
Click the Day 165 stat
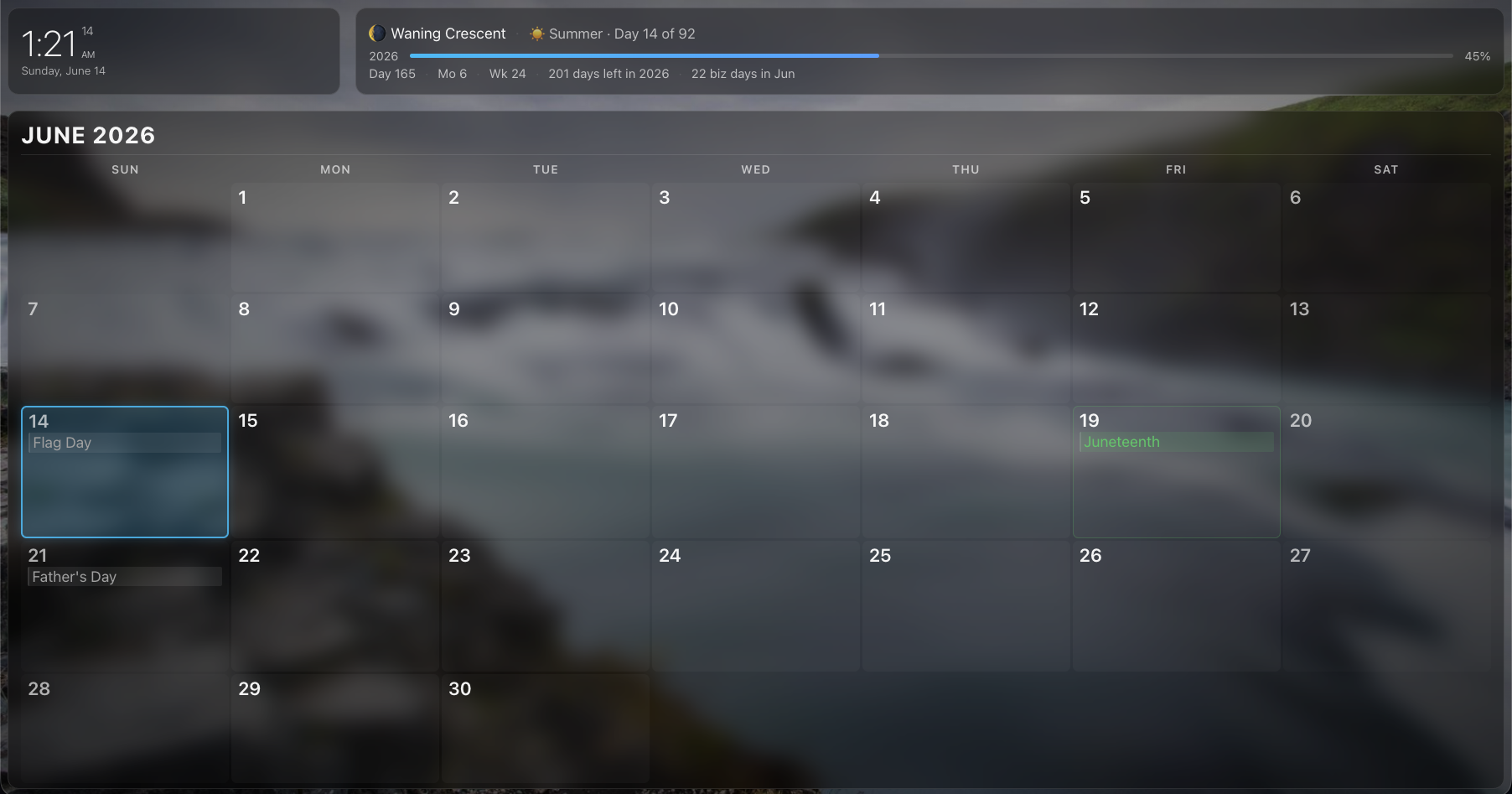click(x=392, y=74)
